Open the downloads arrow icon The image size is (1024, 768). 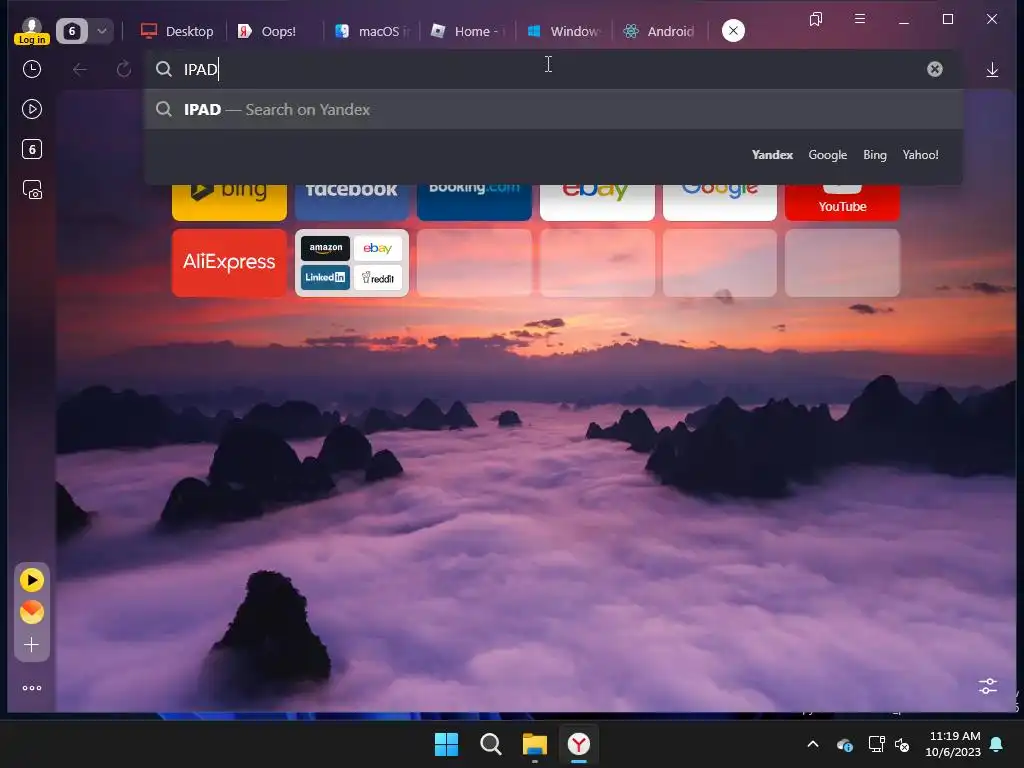pos(992,70)
